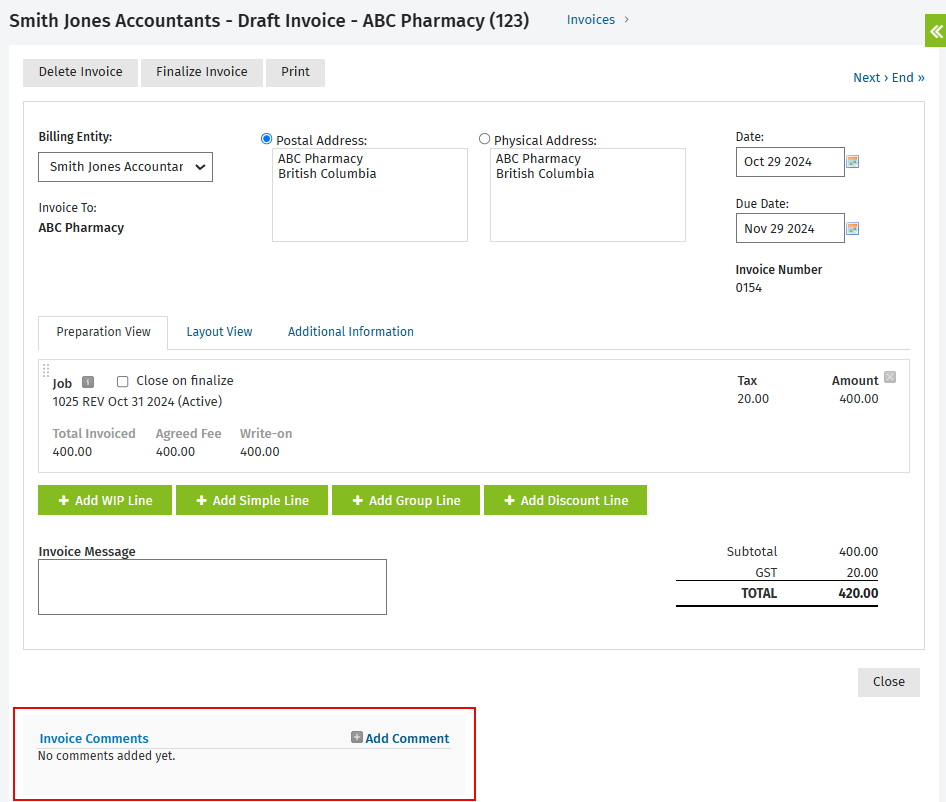Viewport: 946px width, 802px height.
Task: Click the Postal Address text area
Action: coord(370,195)
